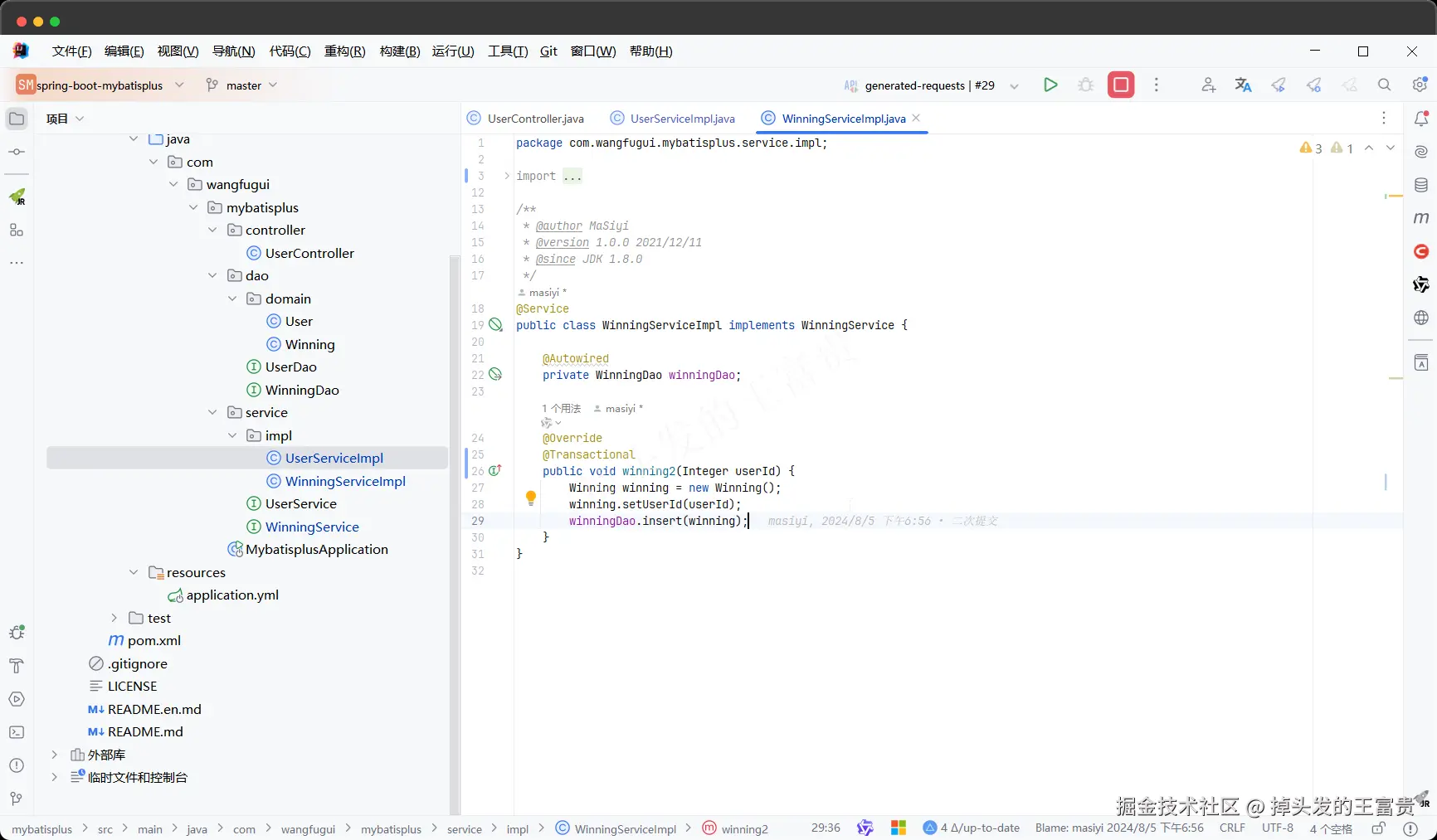1437x840 pixels.
Task: Expand the folded import block on line 3
Action: 507,176
